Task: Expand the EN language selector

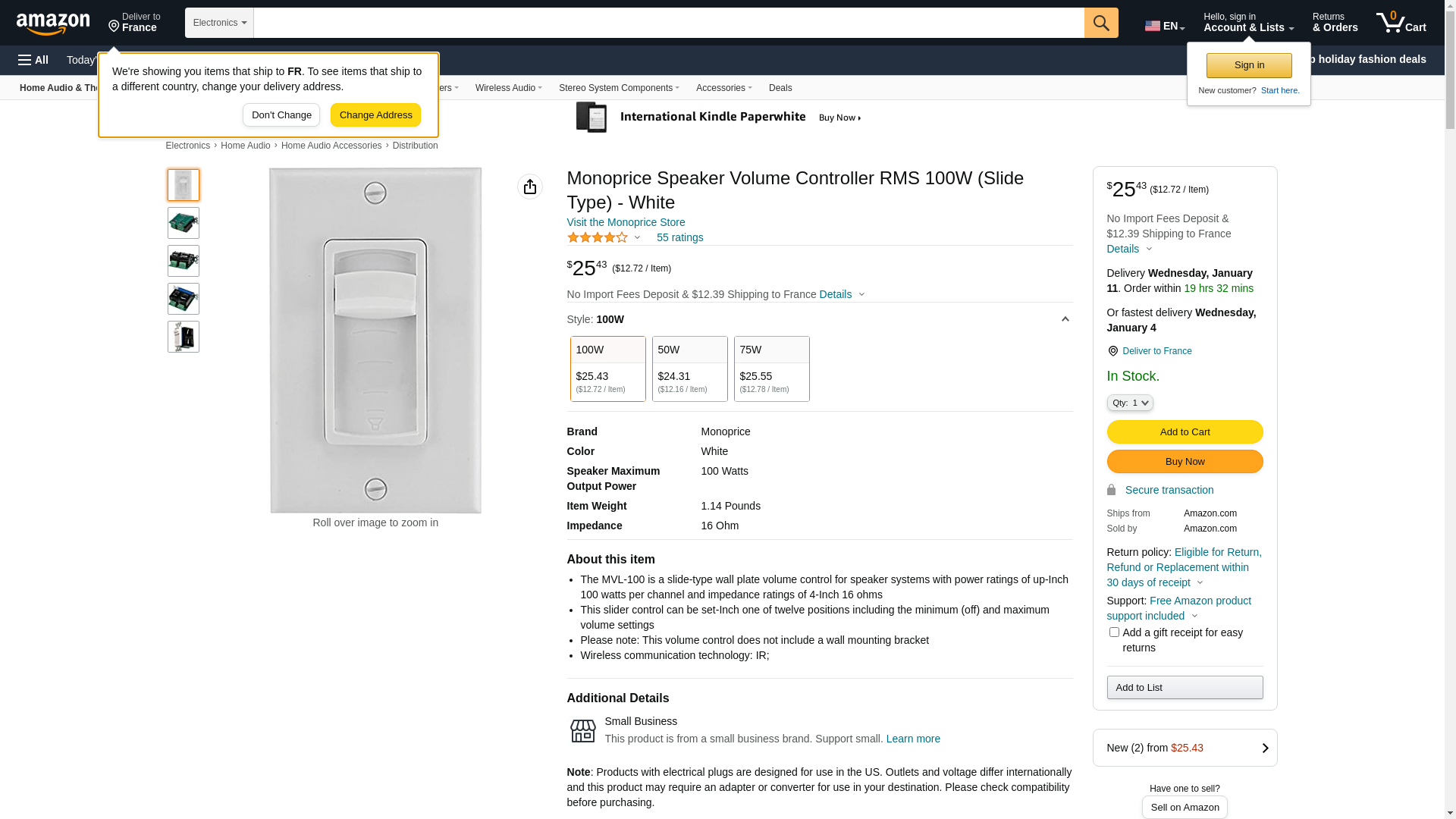Action: (1164, 26)
